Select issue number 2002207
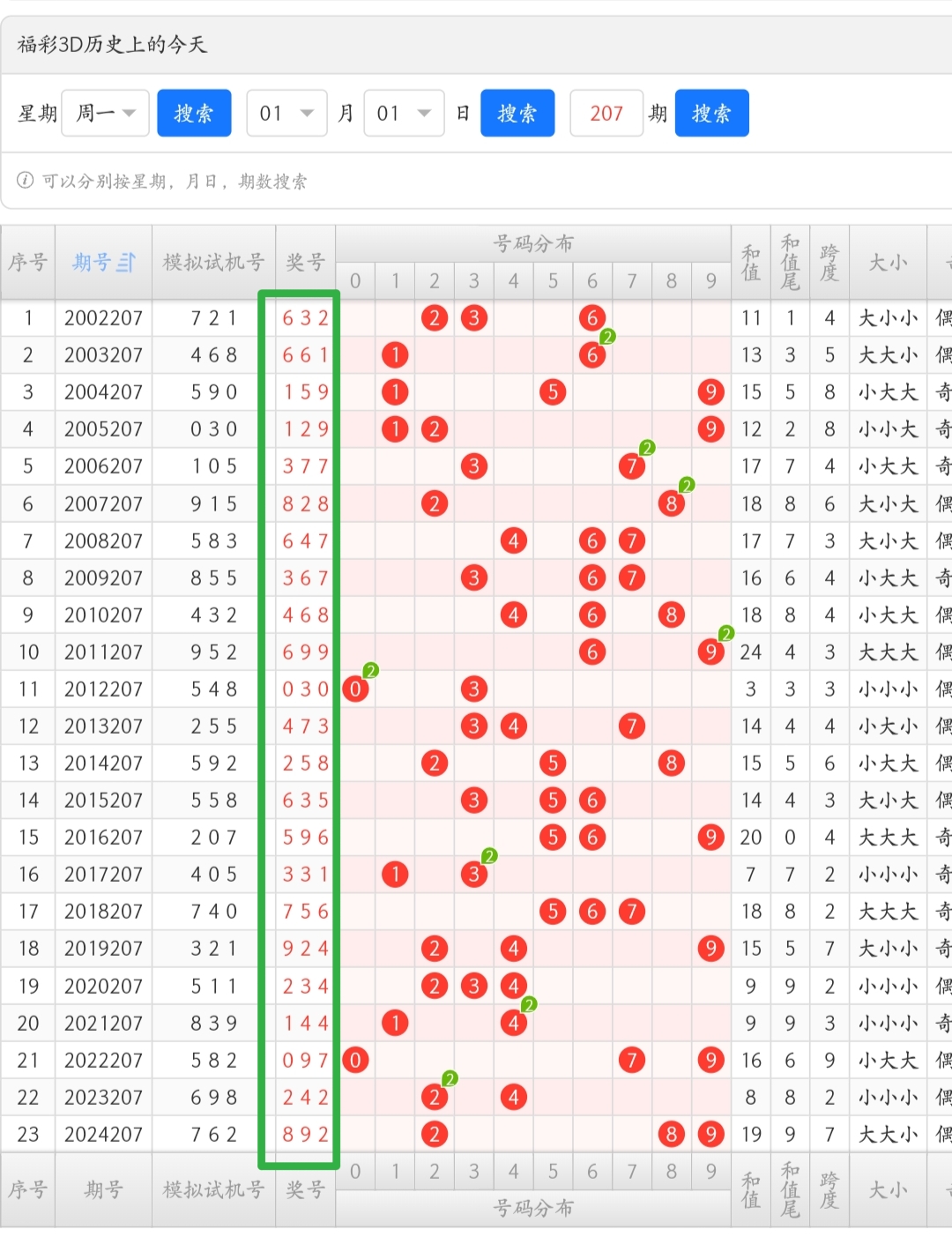Image resolution: width=952 pixels, height=1237 pixels. pyautogui.click(x=103, y=318)
